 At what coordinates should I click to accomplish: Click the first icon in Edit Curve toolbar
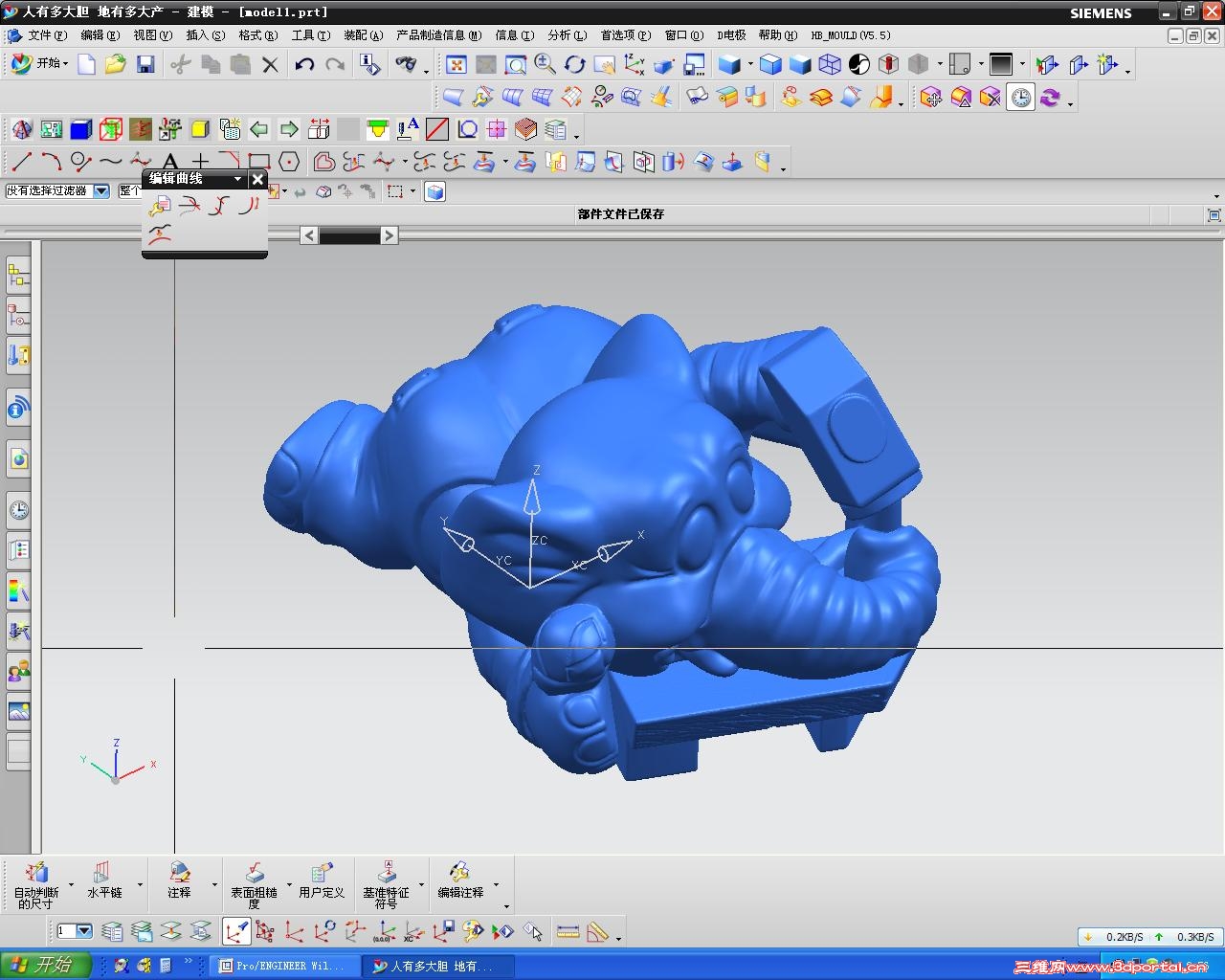point(159,205)
